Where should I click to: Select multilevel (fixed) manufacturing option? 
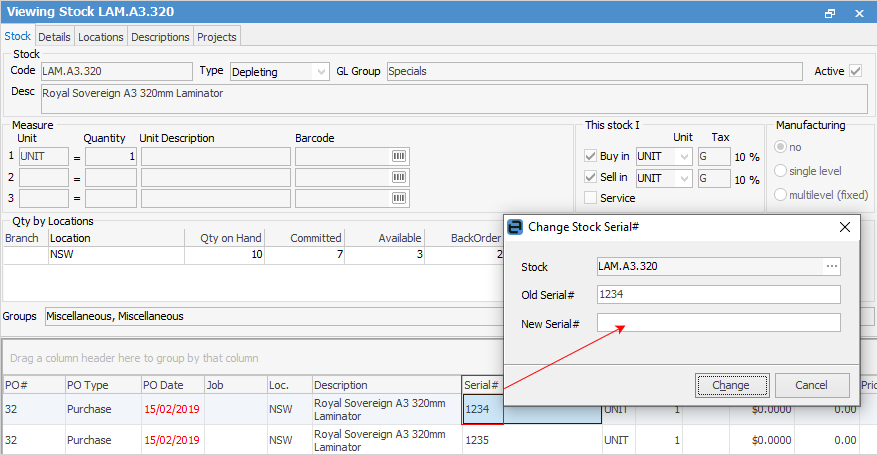(x=782, y=194)
